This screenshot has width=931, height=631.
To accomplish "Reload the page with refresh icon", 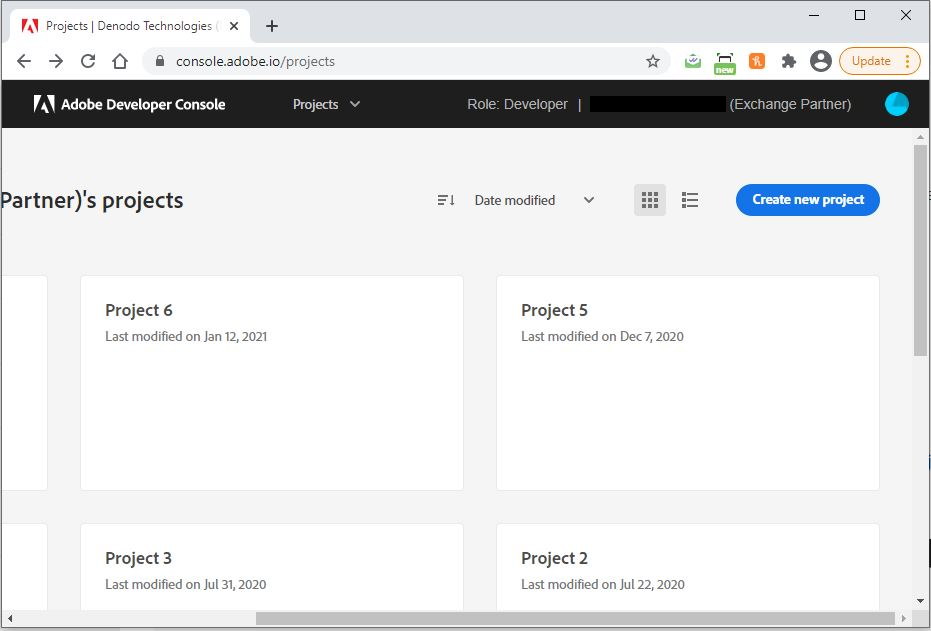I will pyautogui.click(x=88, y=61).
